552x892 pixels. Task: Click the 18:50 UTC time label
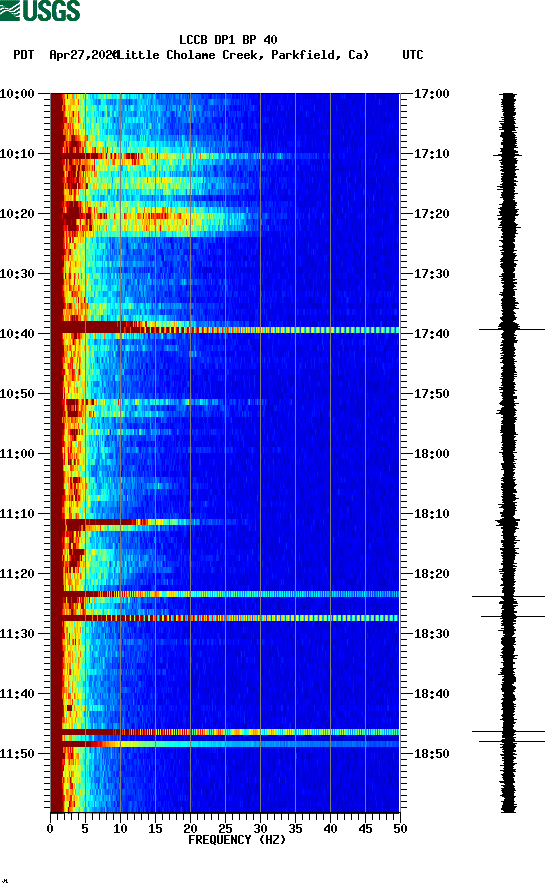click(x=431, y=754)
